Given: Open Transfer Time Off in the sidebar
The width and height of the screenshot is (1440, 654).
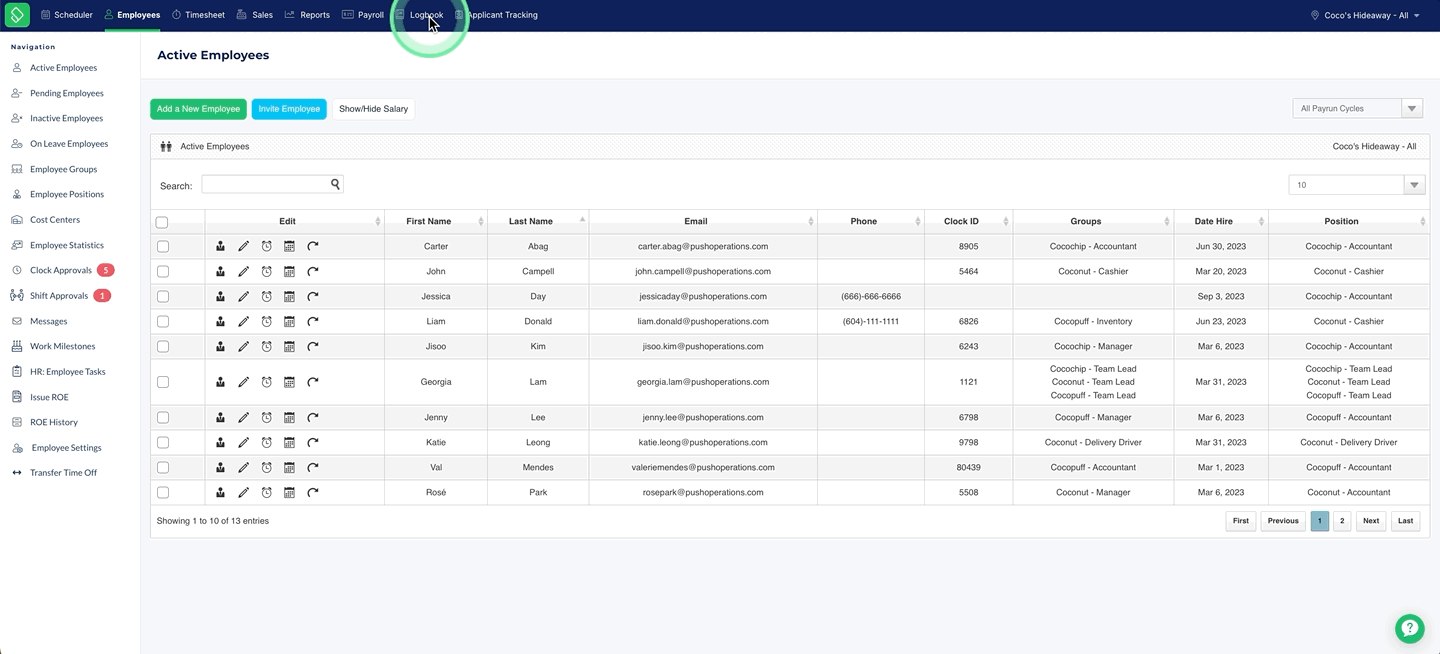Looking at the screenshot, I should tap(63, 473).
